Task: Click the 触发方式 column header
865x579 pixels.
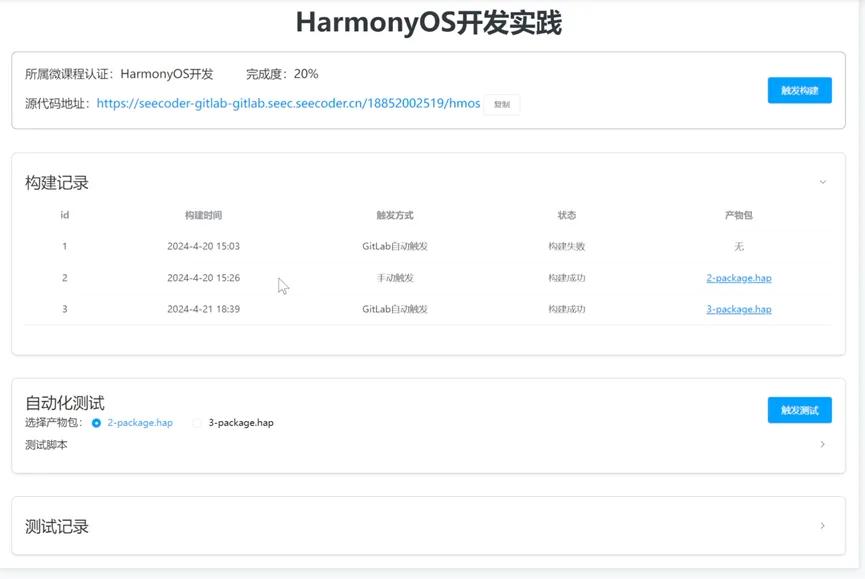Action: point(395,215)
